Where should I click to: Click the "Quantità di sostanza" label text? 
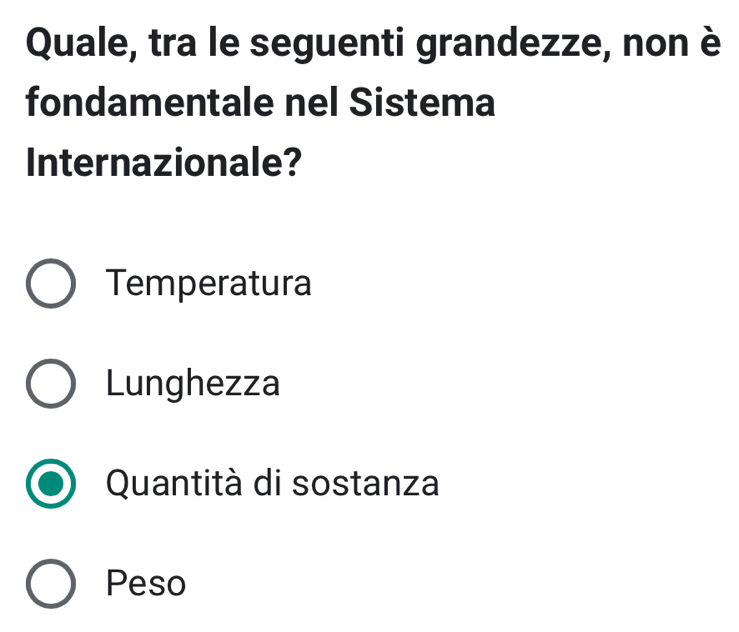[272, 484]
